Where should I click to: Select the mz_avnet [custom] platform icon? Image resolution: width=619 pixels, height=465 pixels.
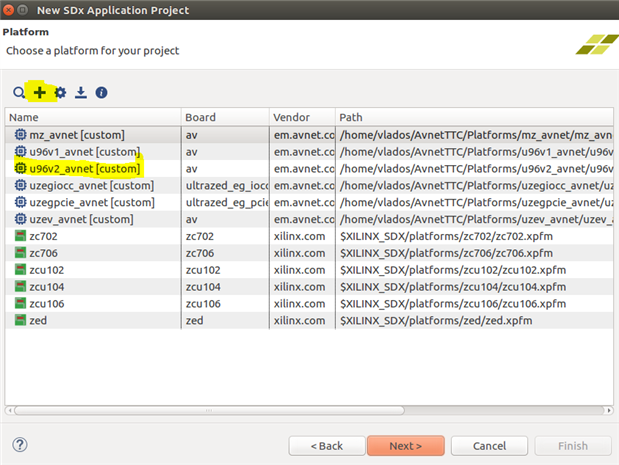21,135
